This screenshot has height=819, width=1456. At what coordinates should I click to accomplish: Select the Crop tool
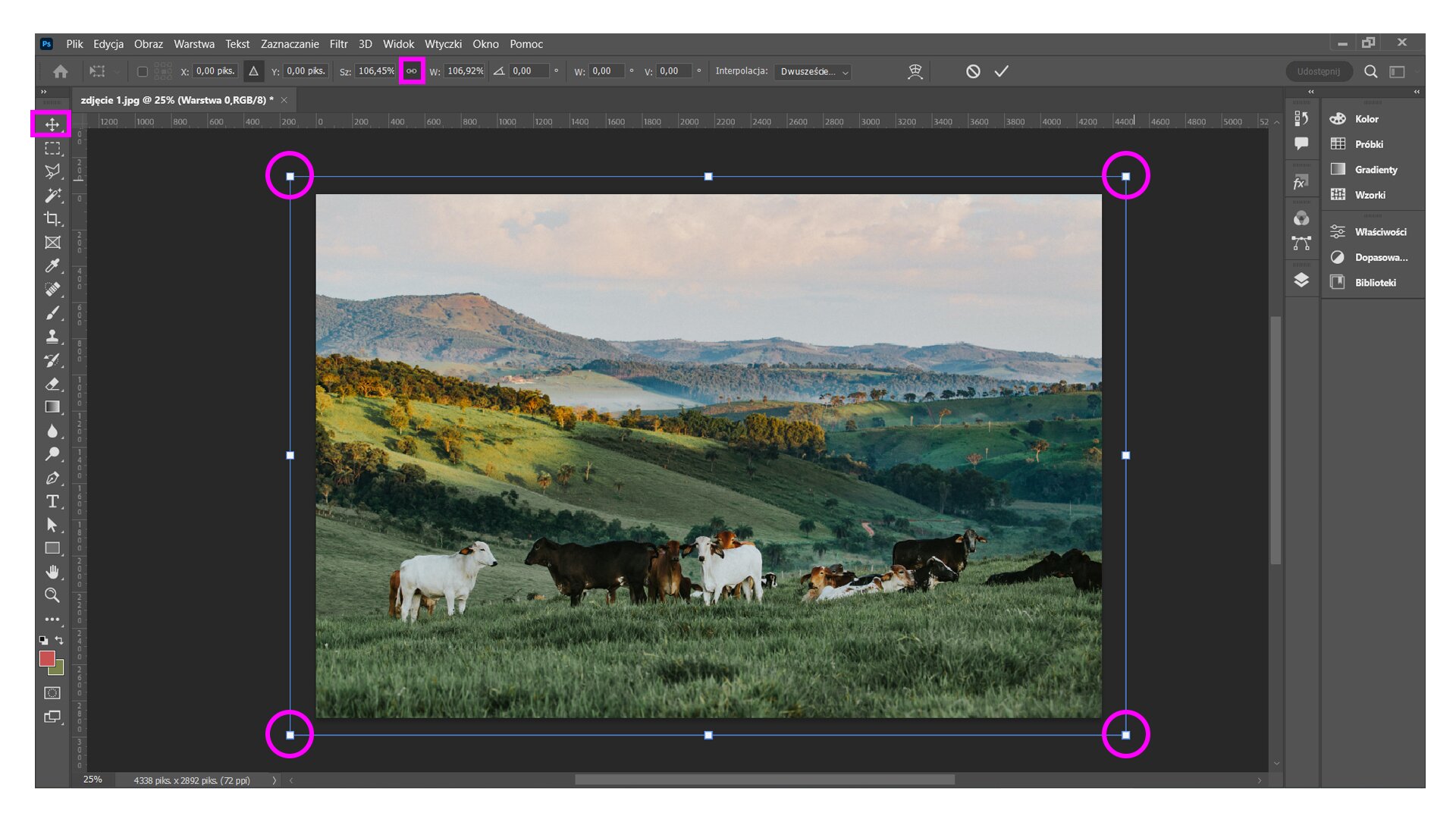(x=52, y=219)
